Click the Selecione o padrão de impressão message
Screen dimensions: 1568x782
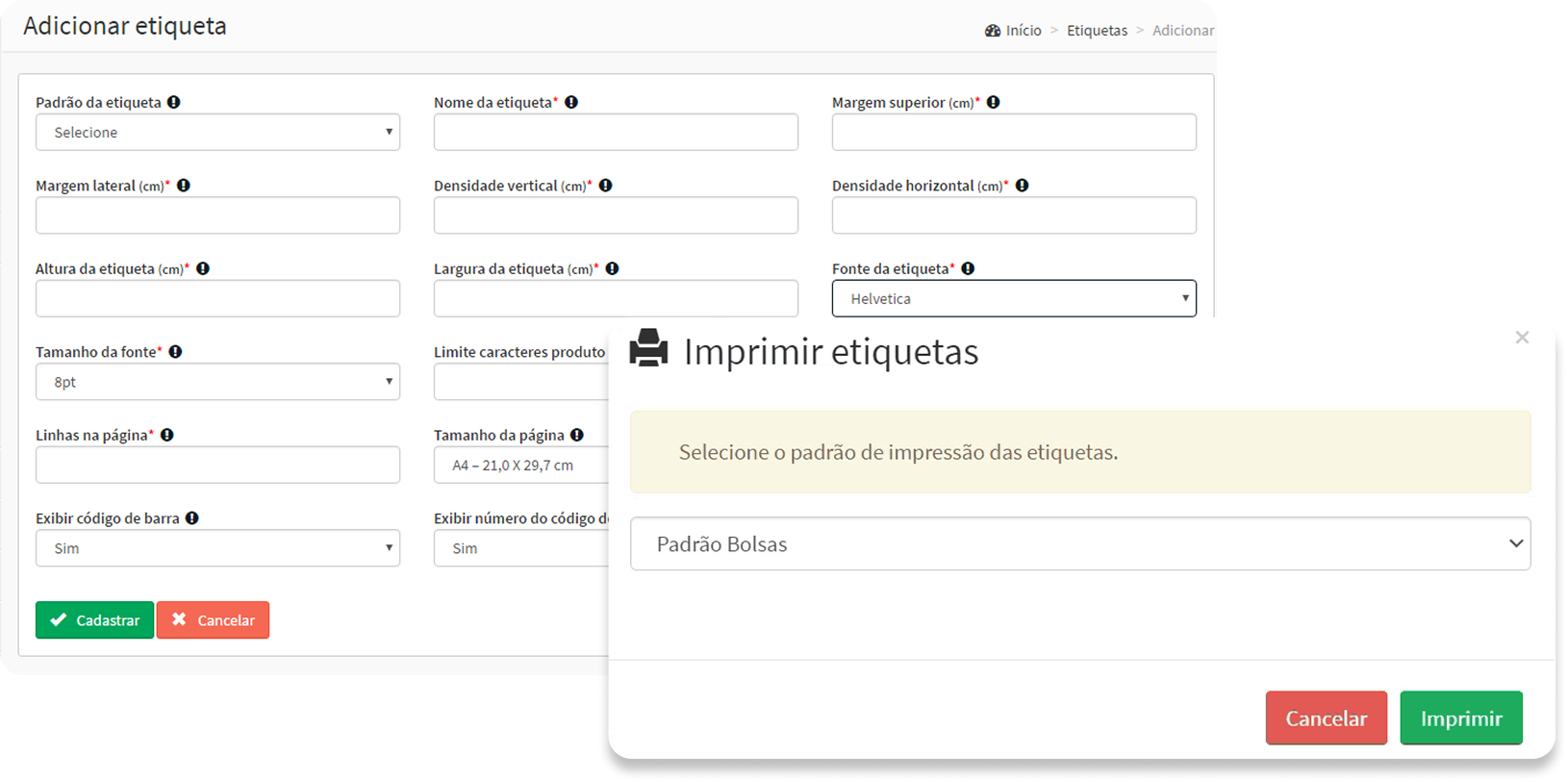(898, 452)
